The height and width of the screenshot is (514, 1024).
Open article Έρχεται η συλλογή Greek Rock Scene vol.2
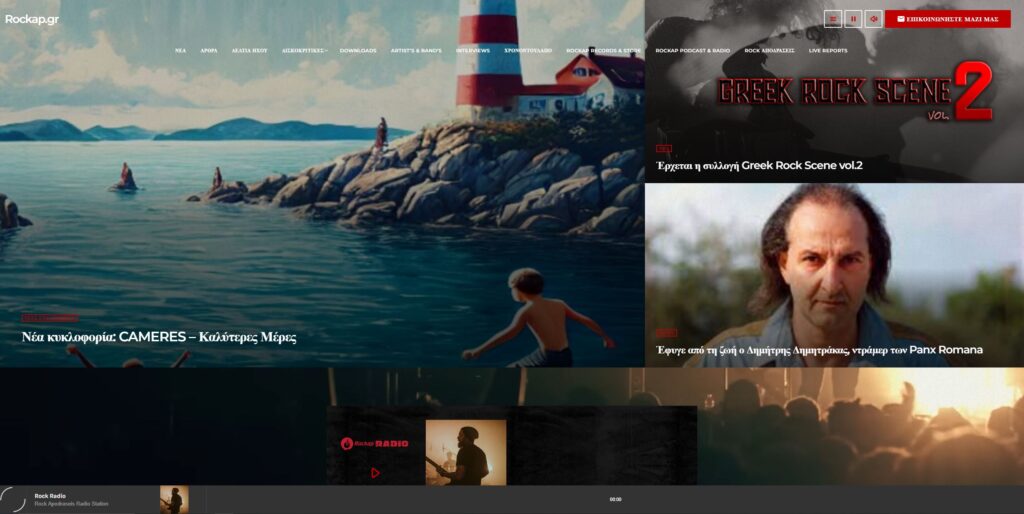(759, 165)
